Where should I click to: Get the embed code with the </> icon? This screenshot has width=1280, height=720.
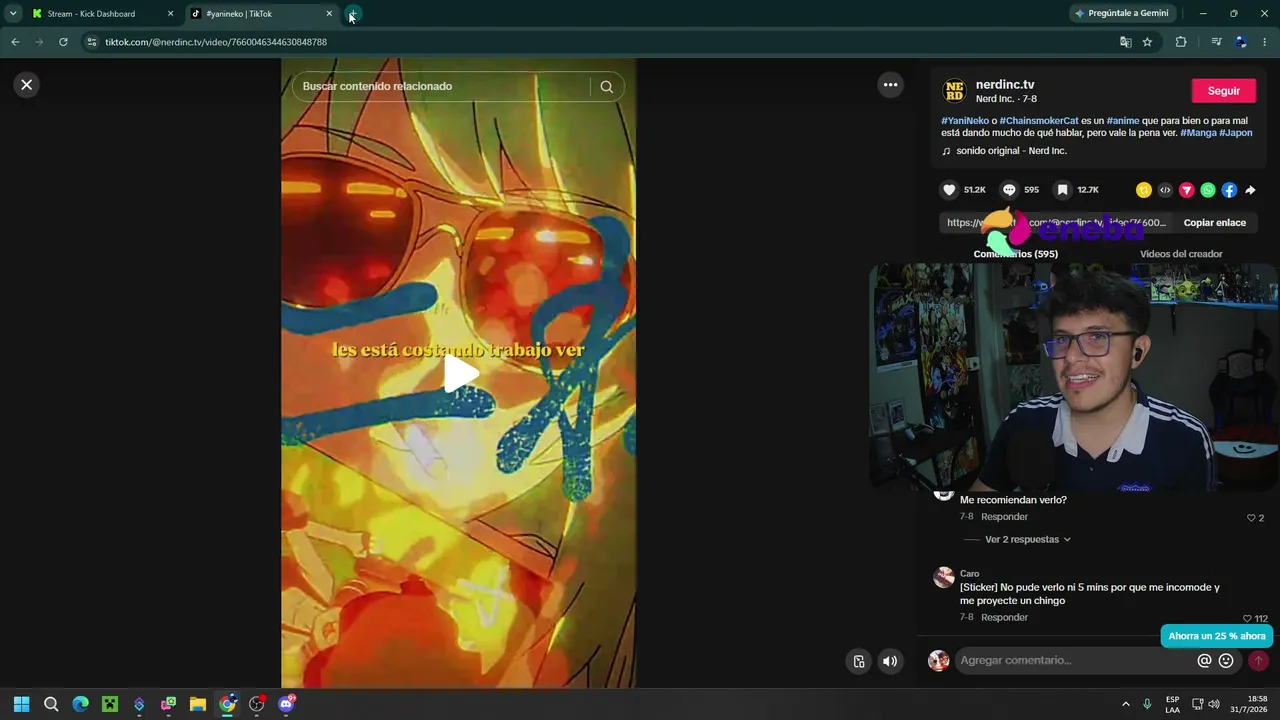tap(1165, 190)
